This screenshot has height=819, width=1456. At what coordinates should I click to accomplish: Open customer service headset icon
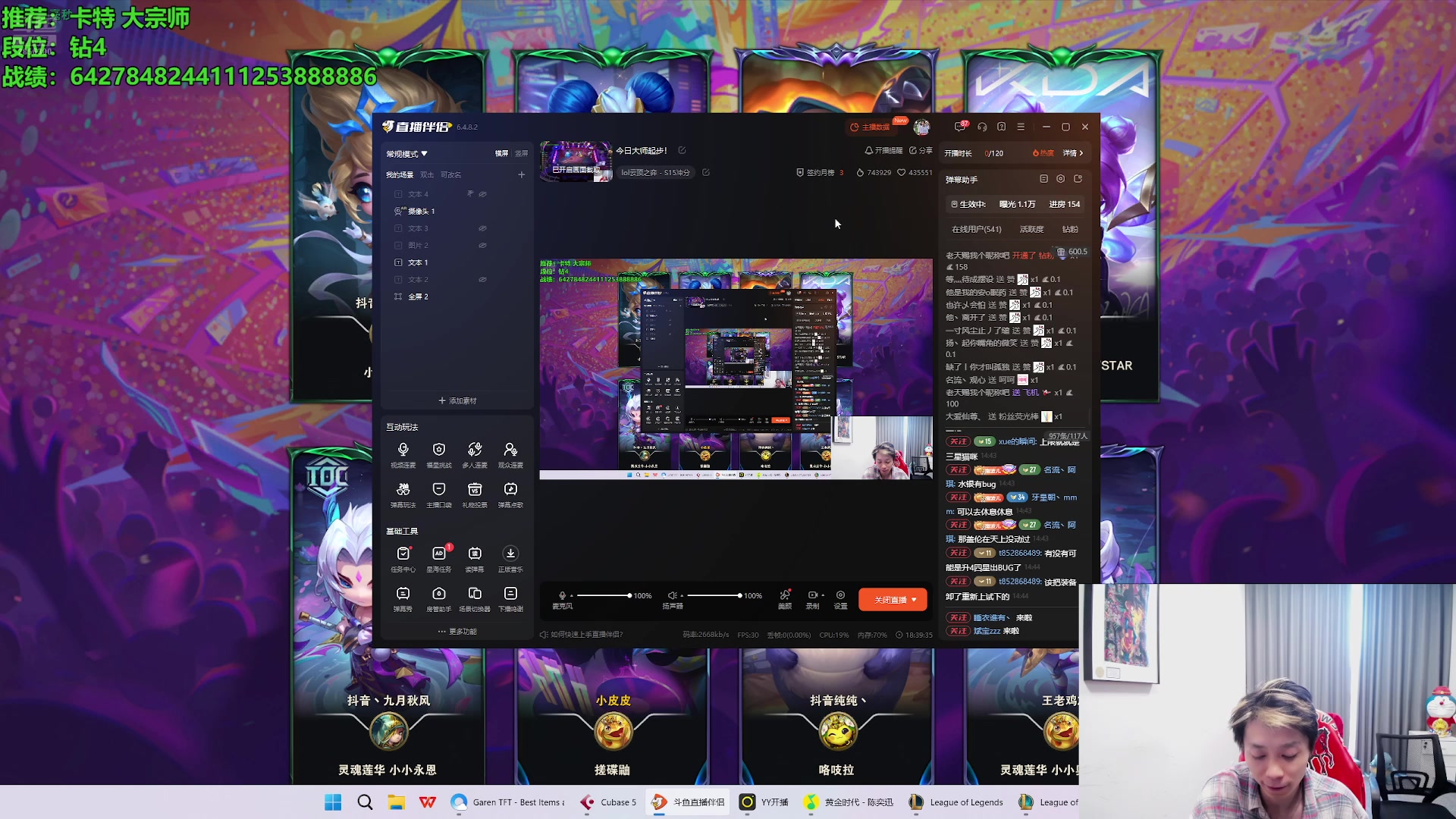click(982, 127)
